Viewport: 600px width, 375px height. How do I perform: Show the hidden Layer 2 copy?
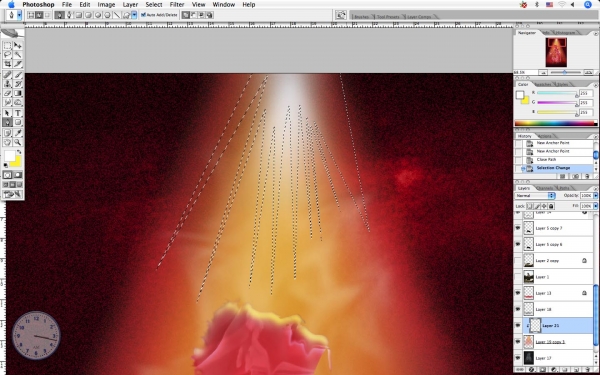(518, 261)
